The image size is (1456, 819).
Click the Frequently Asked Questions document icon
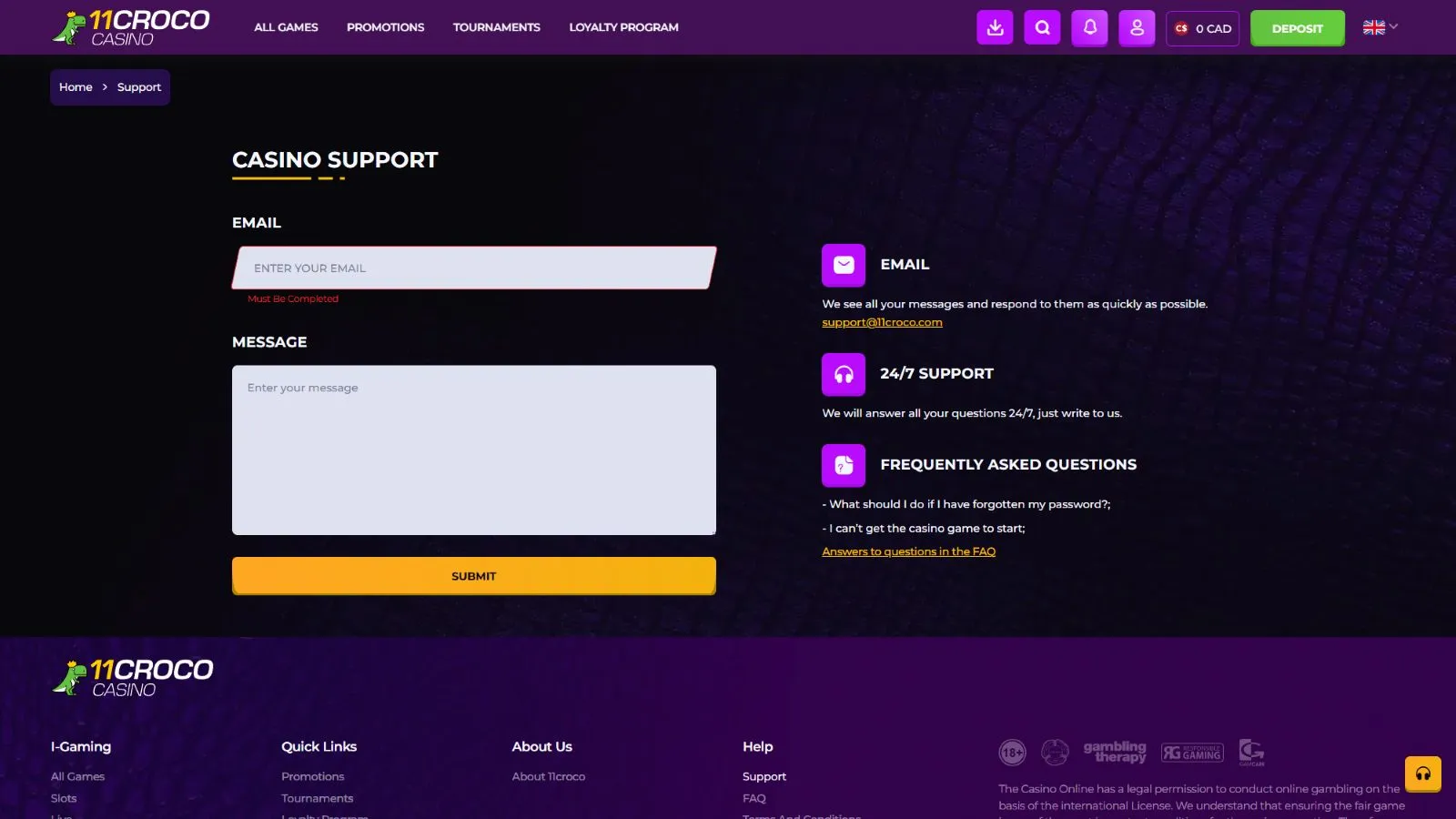click(844, 465)
